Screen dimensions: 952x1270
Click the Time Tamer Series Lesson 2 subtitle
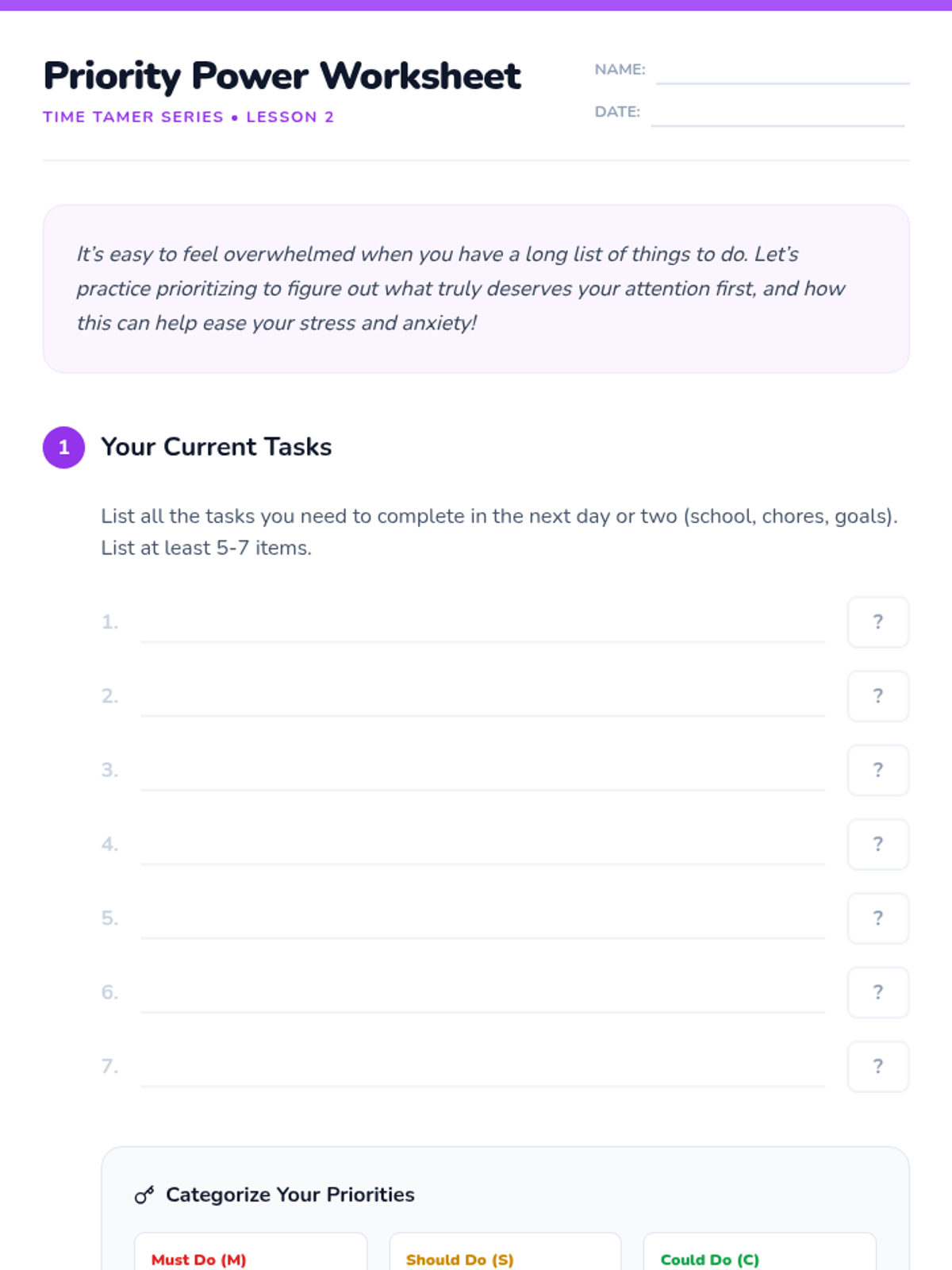[188, 117]
